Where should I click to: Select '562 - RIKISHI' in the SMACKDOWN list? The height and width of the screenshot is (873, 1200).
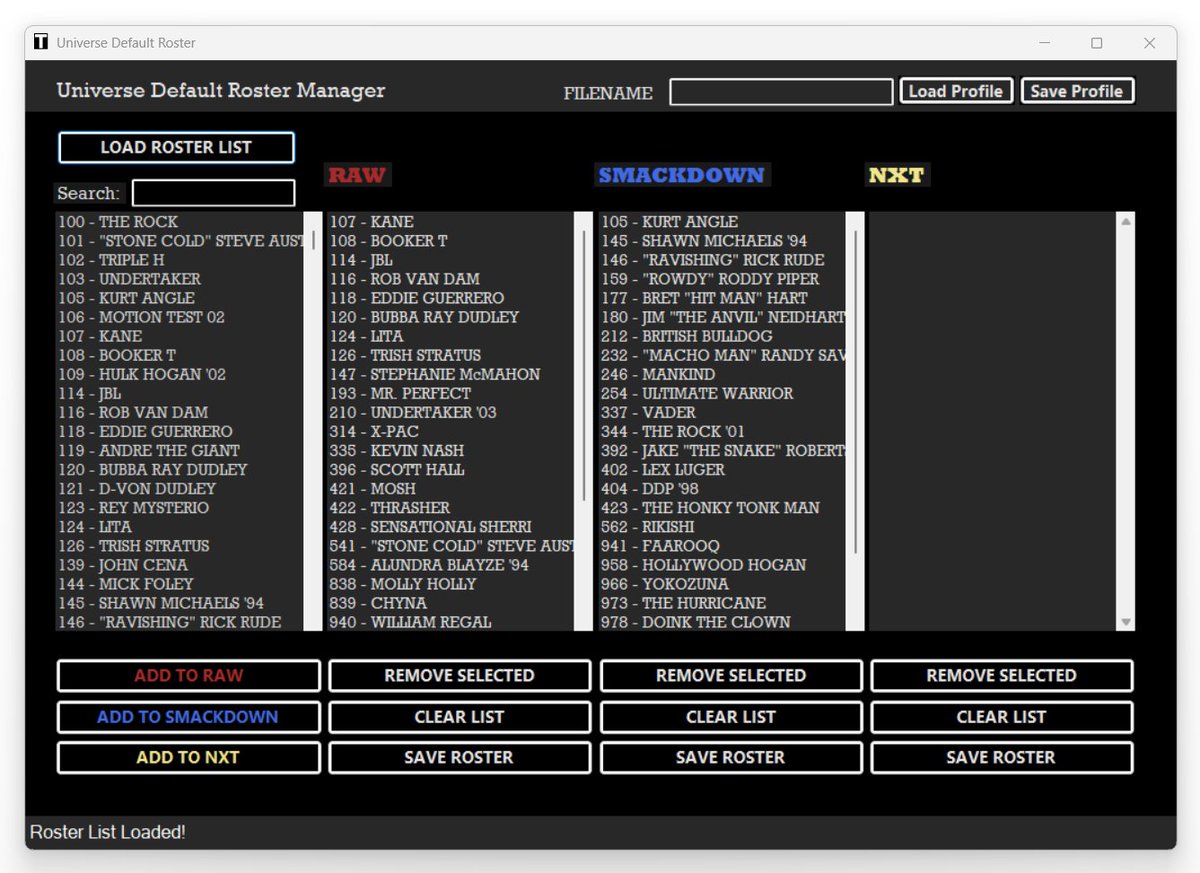pyautogui.click(x=722, y=526)
